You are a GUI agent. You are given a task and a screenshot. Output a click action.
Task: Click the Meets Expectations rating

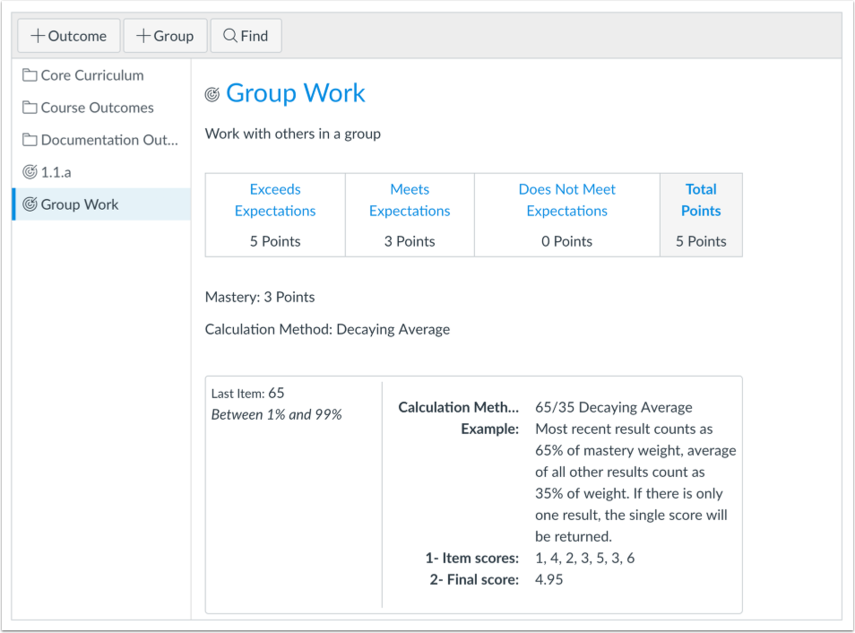[410, 200]
